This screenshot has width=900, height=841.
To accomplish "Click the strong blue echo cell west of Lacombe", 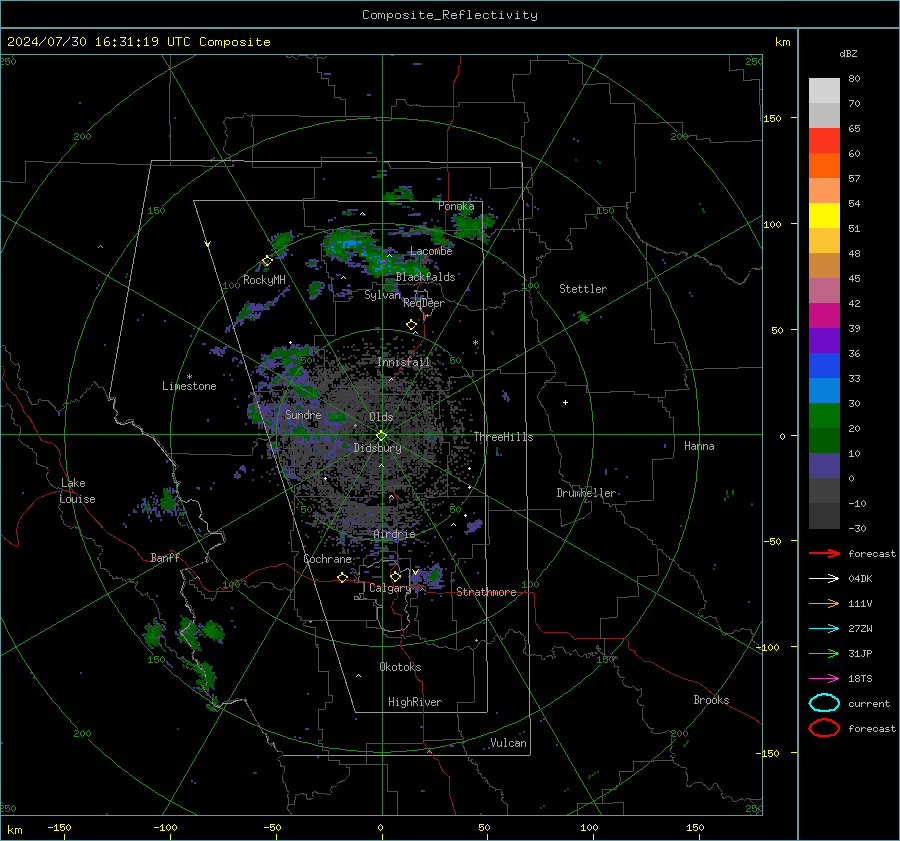I will click(349, 245).
